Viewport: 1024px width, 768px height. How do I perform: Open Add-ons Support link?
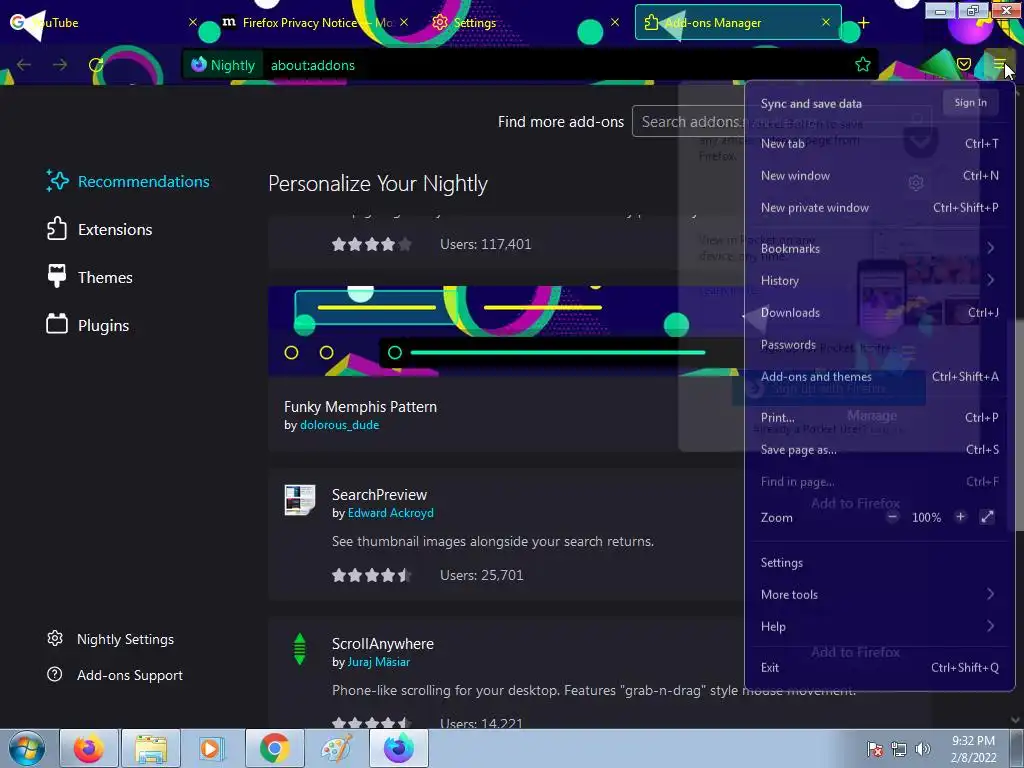(x=115, y=675)
